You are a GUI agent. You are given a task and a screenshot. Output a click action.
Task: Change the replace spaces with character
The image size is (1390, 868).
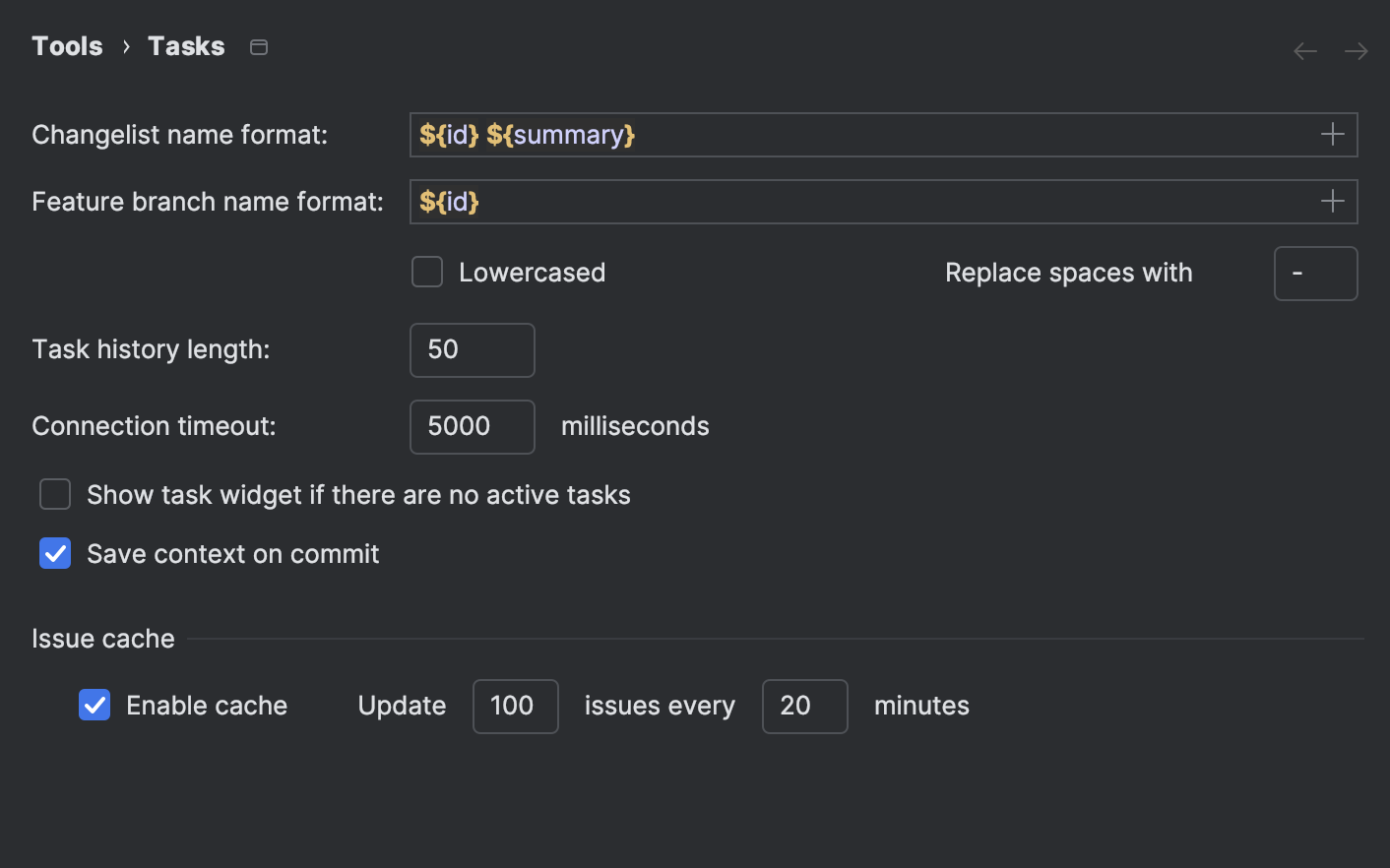point(1315,273)
